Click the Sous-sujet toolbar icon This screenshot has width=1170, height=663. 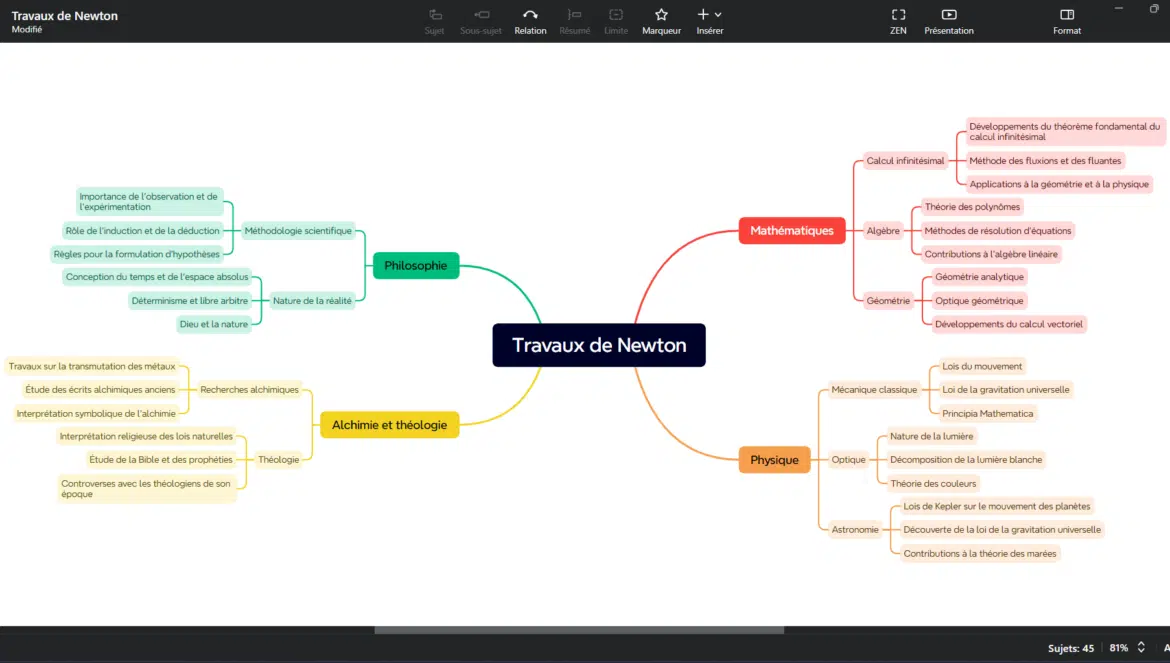[x=482, y=15]
